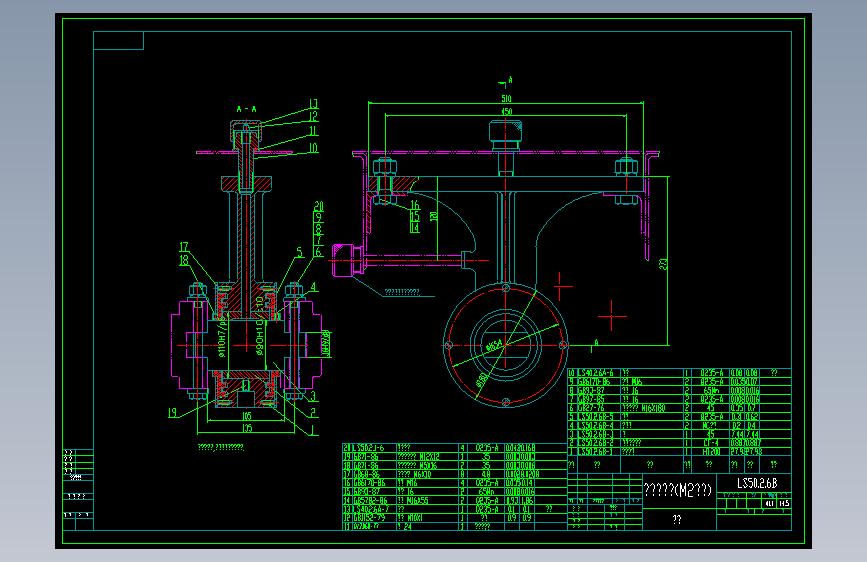Screen dimensions: 867x562
Task: Select the parts list row 21 LS502J-6
Action: (x=455, y=447)
